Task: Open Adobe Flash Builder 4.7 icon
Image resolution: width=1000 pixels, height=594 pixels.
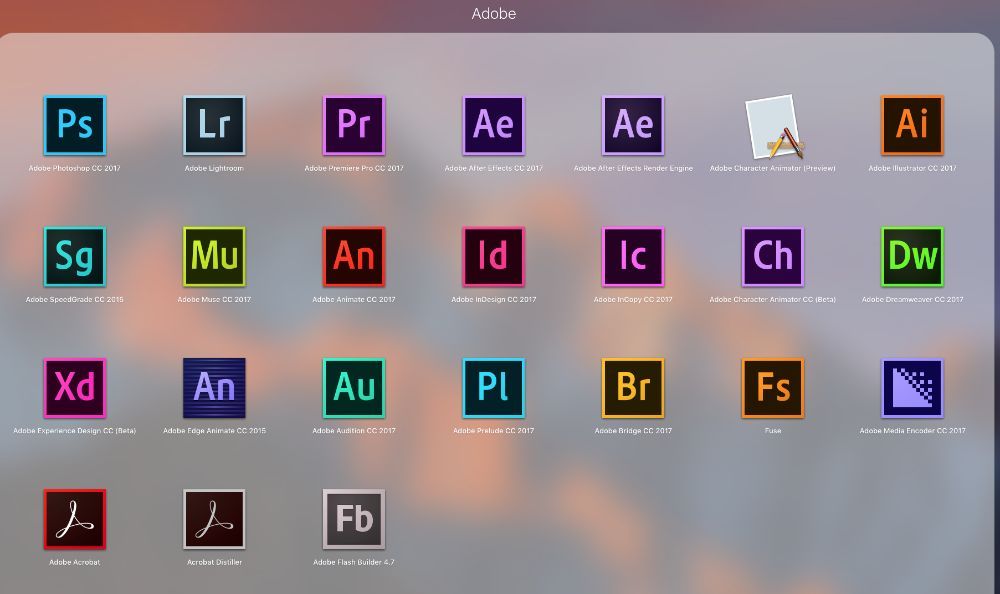Action: click(354, 519)
